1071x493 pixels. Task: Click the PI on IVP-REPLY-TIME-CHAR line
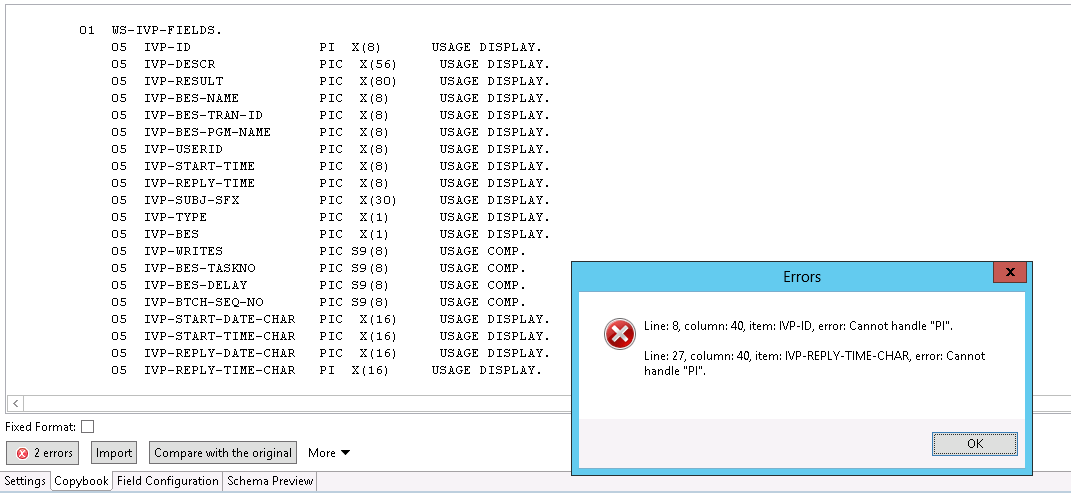click(x=326, y=371)
